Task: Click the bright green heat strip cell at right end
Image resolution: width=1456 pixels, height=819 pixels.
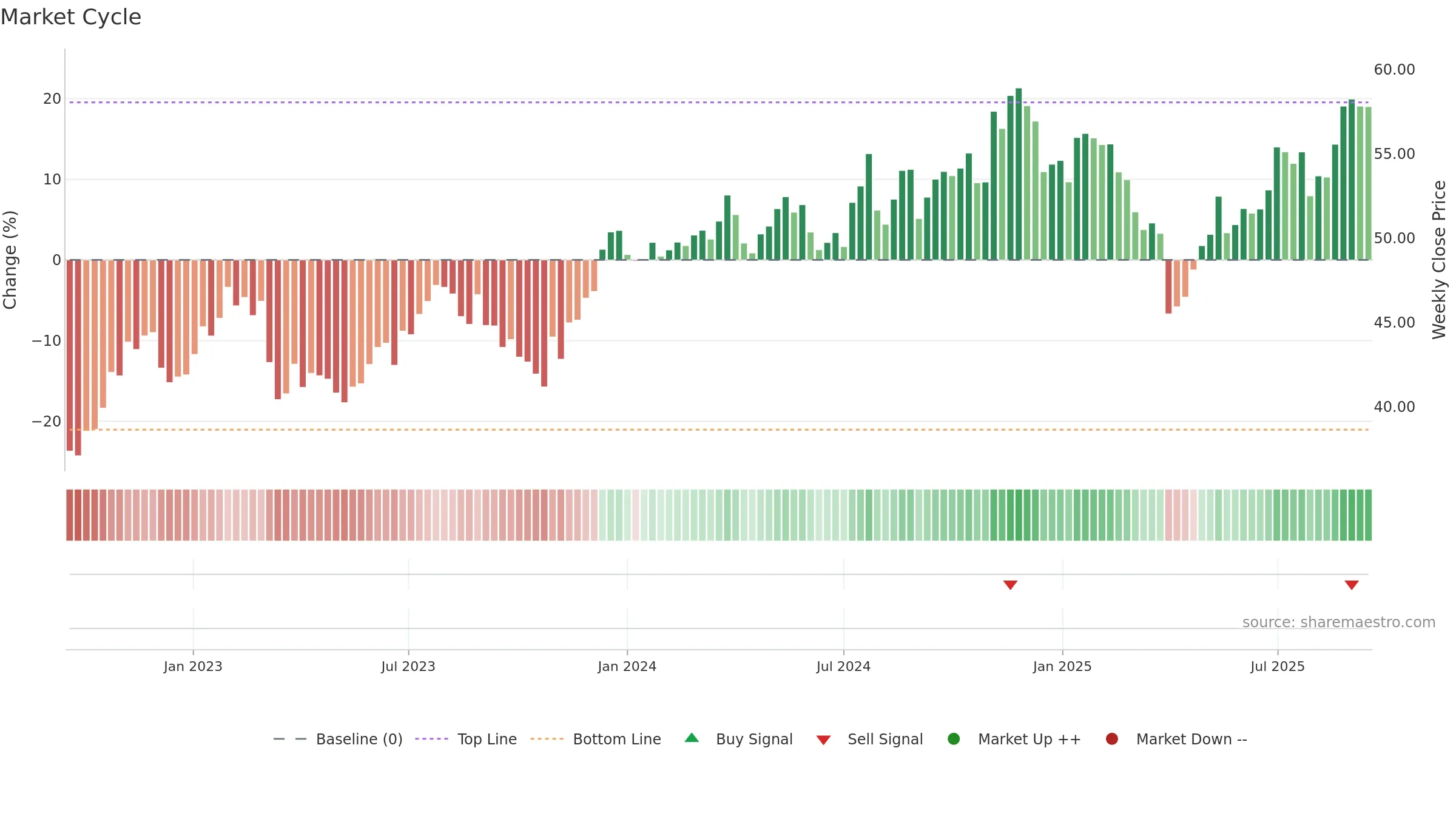Action: click(x=1368, y=515)
